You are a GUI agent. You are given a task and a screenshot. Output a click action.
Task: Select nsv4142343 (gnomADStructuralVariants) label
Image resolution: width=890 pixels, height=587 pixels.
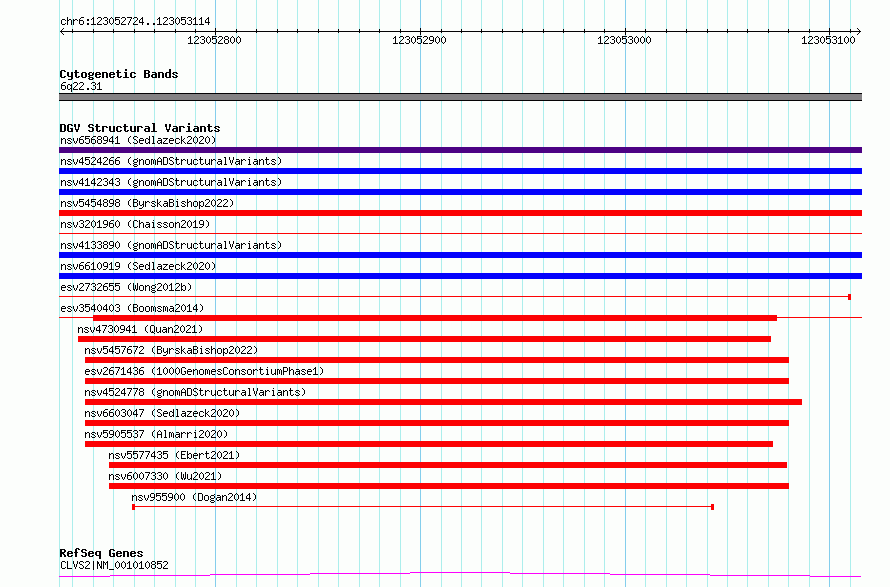(x=171, y=182)
